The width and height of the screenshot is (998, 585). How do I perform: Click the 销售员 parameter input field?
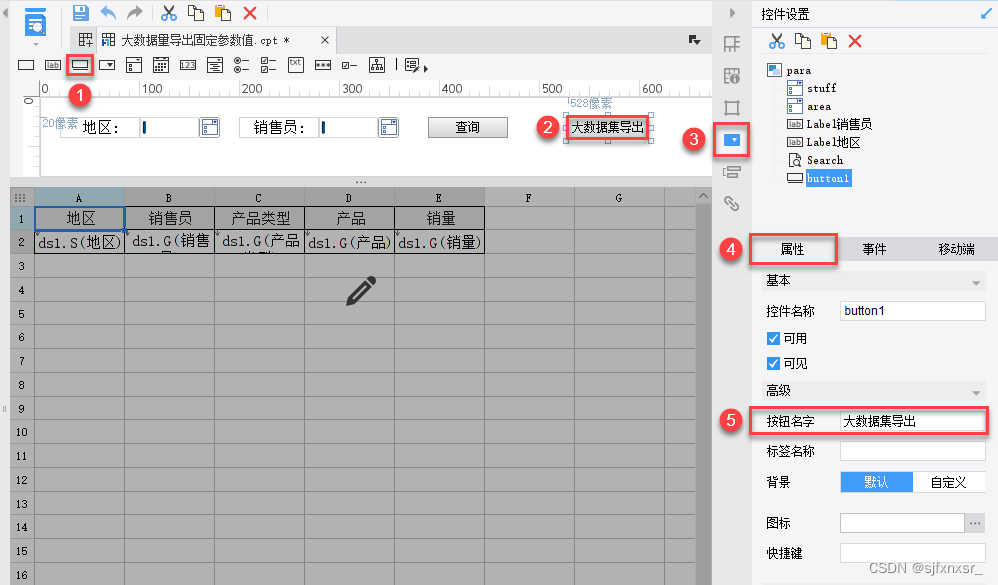[x=349, y=127]
